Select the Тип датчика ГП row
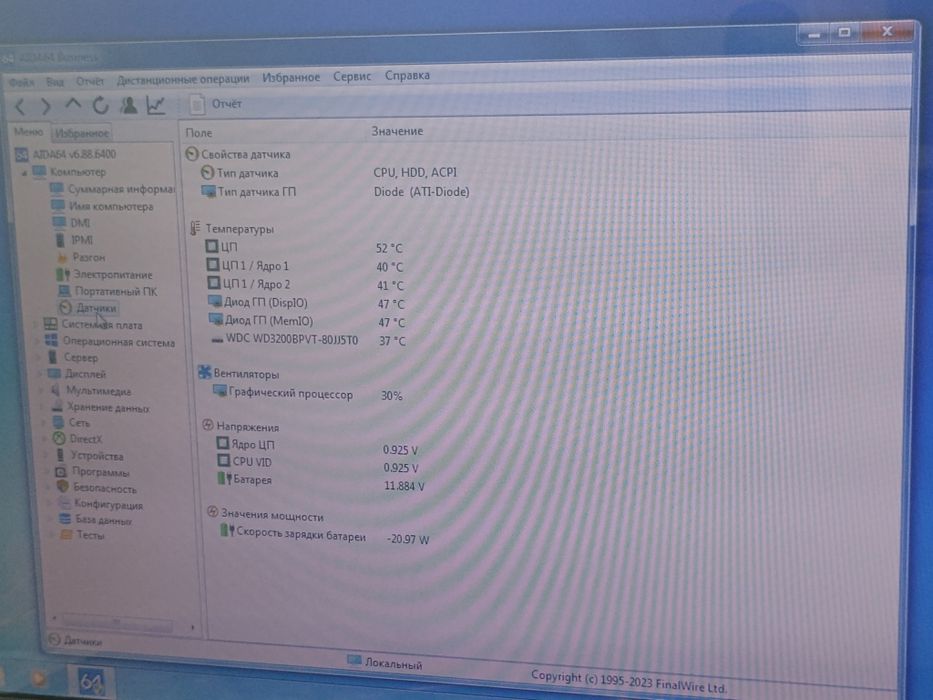The width and height of the screenshot is (933, 700). pyautogui.click(x=248, y=192)
